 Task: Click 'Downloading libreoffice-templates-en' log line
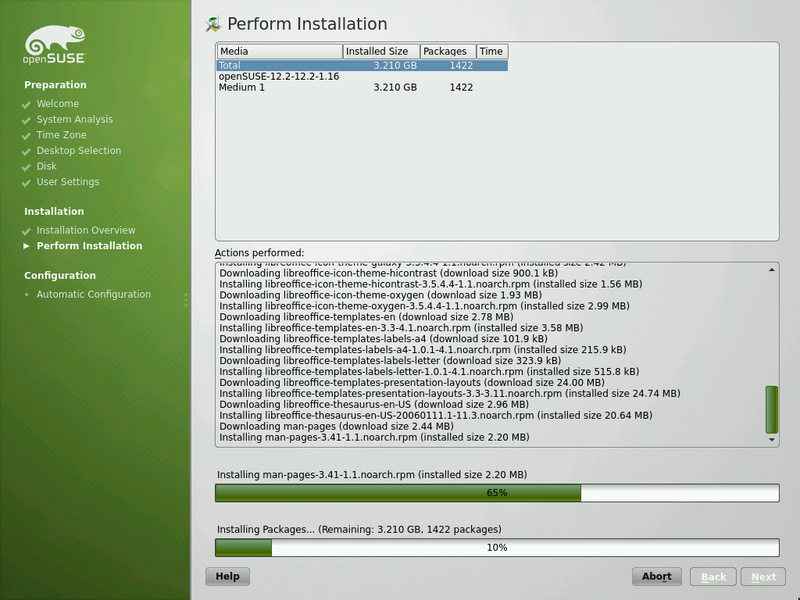(x=366, y=317)
